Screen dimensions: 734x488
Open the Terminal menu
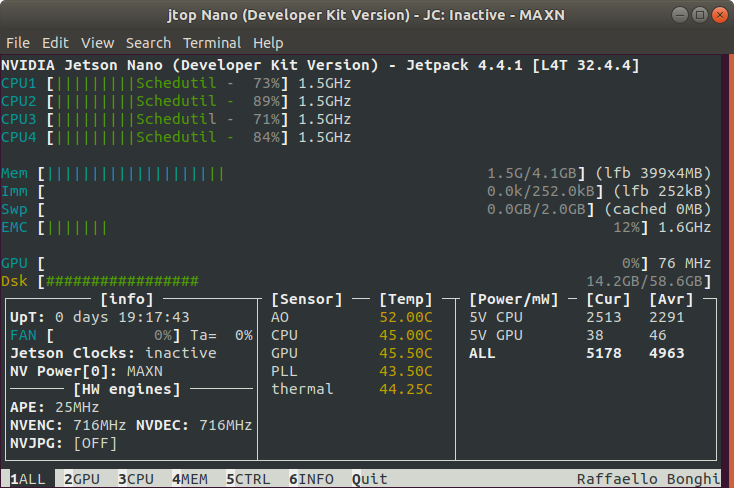(x=212, y=43)
